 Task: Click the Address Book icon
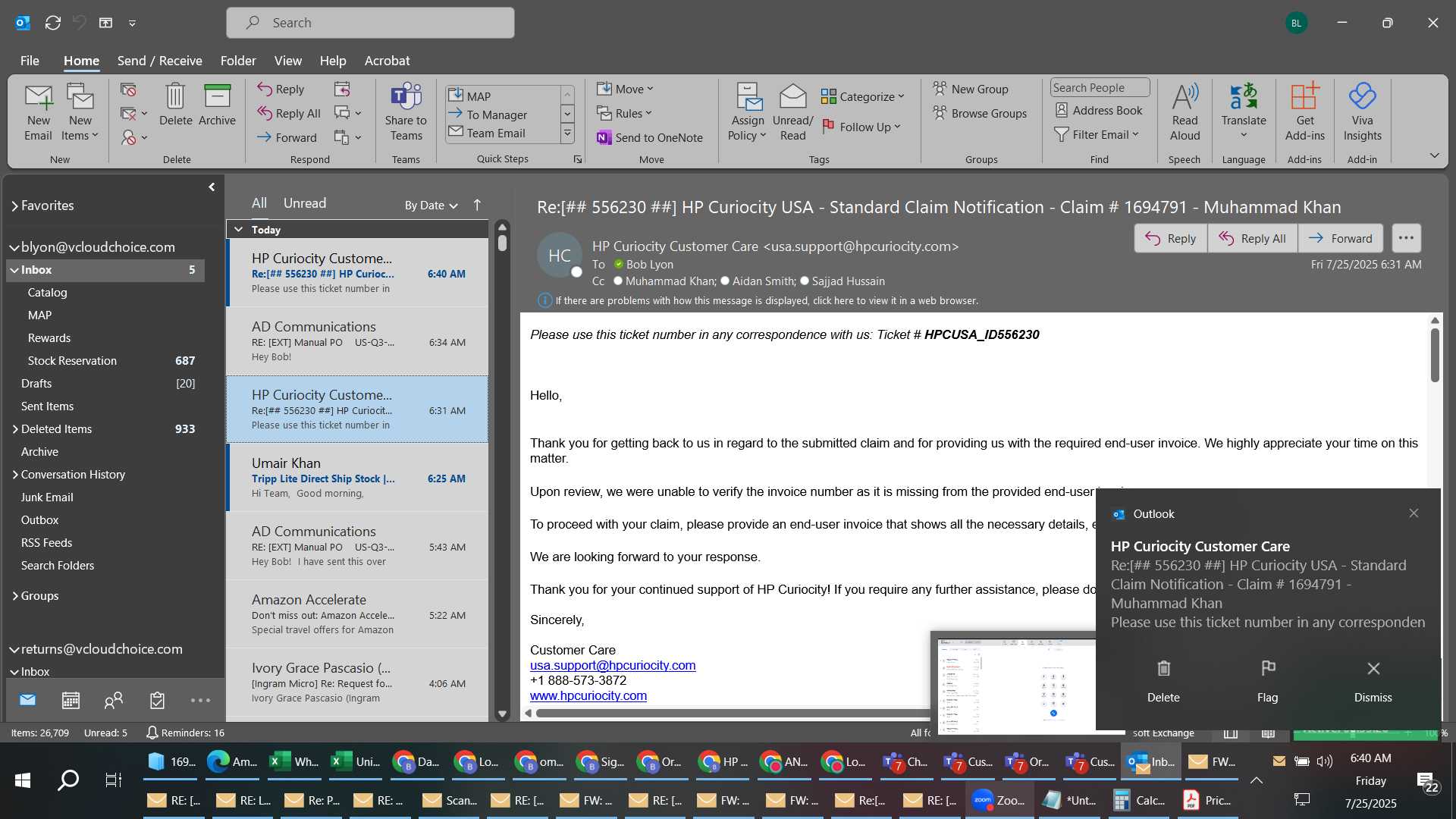1099,111
